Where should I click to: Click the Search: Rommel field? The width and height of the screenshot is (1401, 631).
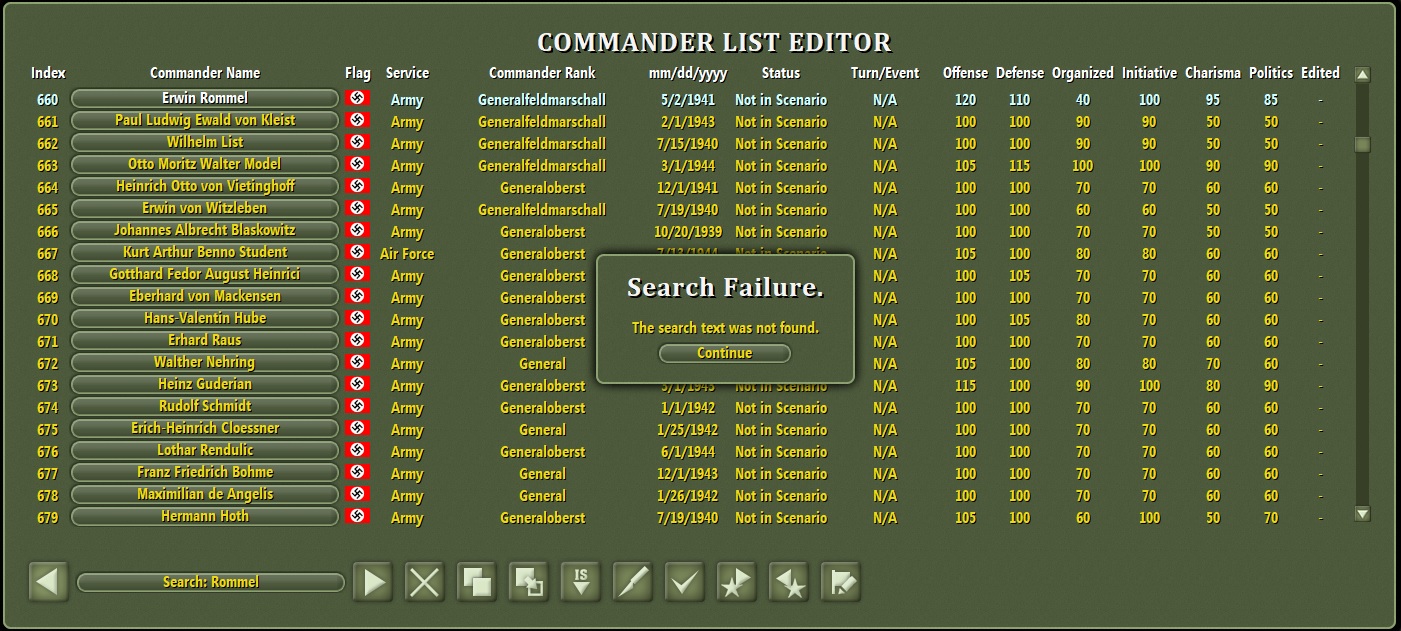click(x=211, y=582)
